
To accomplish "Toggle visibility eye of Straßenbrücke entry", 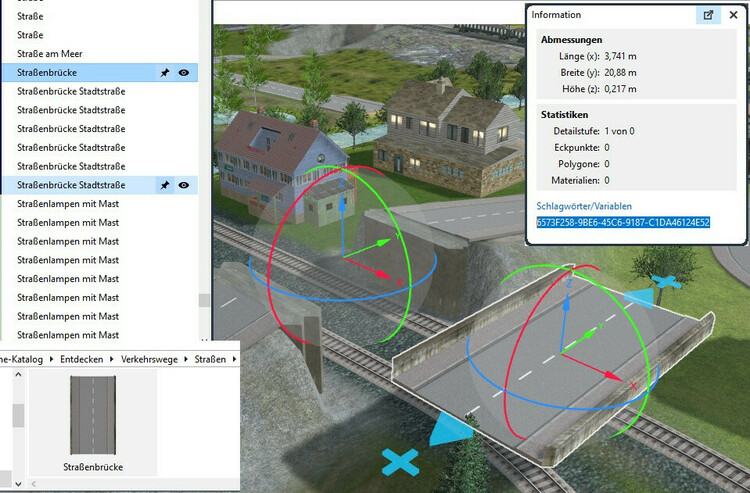I will (184, 73).
